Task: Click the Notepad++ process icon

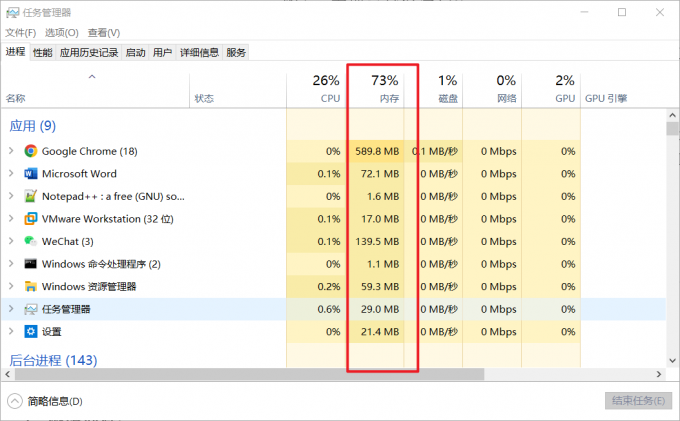Action: click(x=31, y=196)
